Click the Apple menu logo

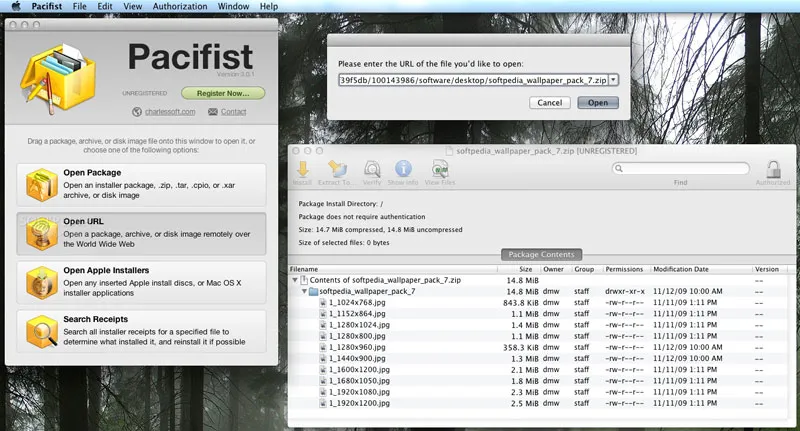pos(16,6)
